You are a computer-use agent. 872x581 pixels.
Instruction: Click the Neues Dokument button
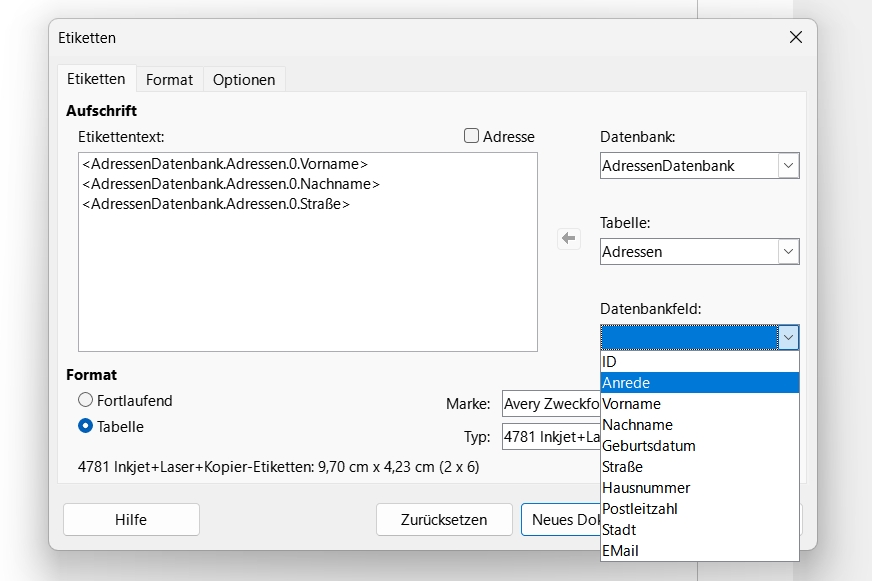(561, 519)
